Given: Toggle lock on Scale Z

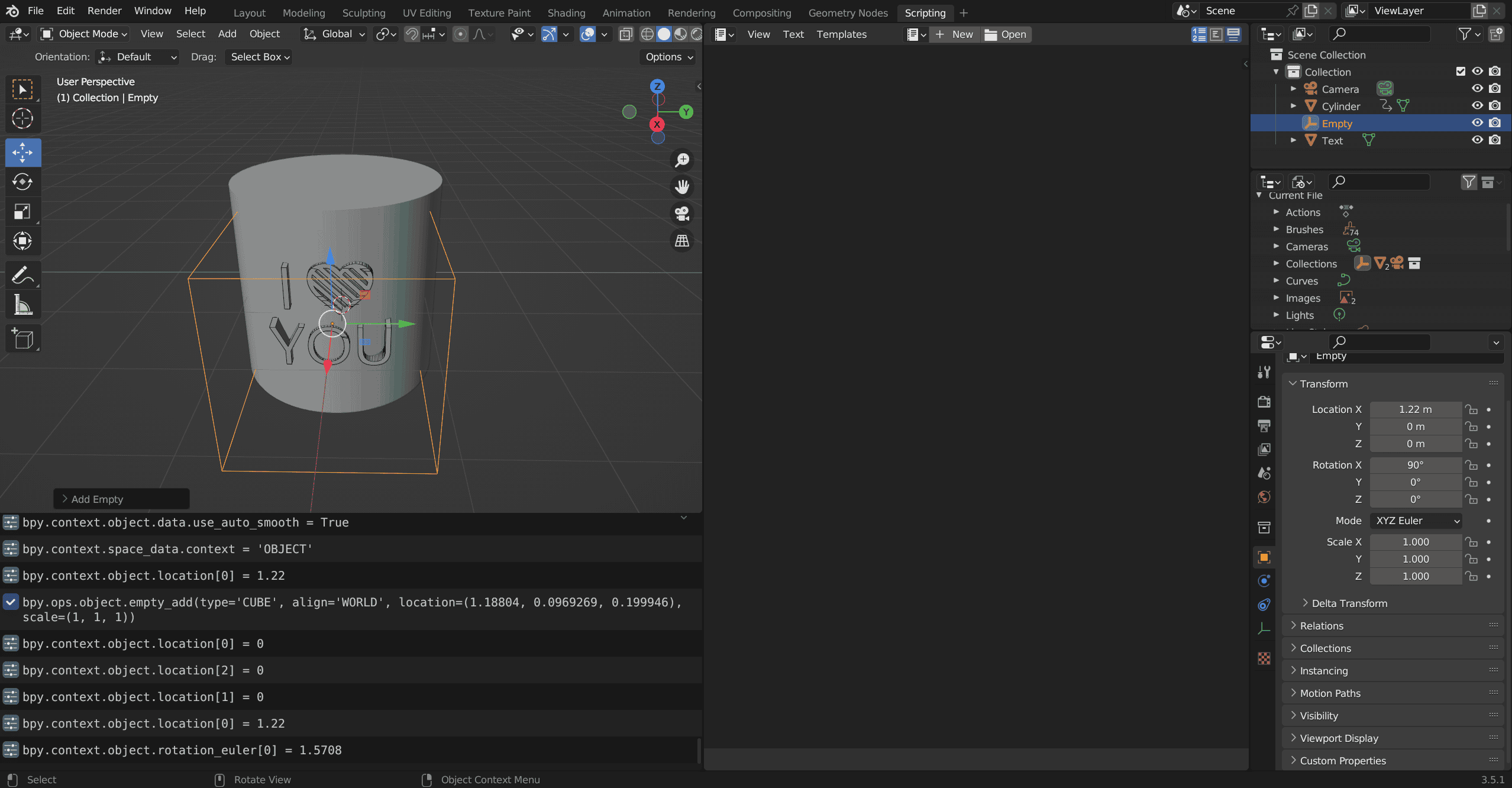Looking at the screenshot, I should coord(1471,576).
